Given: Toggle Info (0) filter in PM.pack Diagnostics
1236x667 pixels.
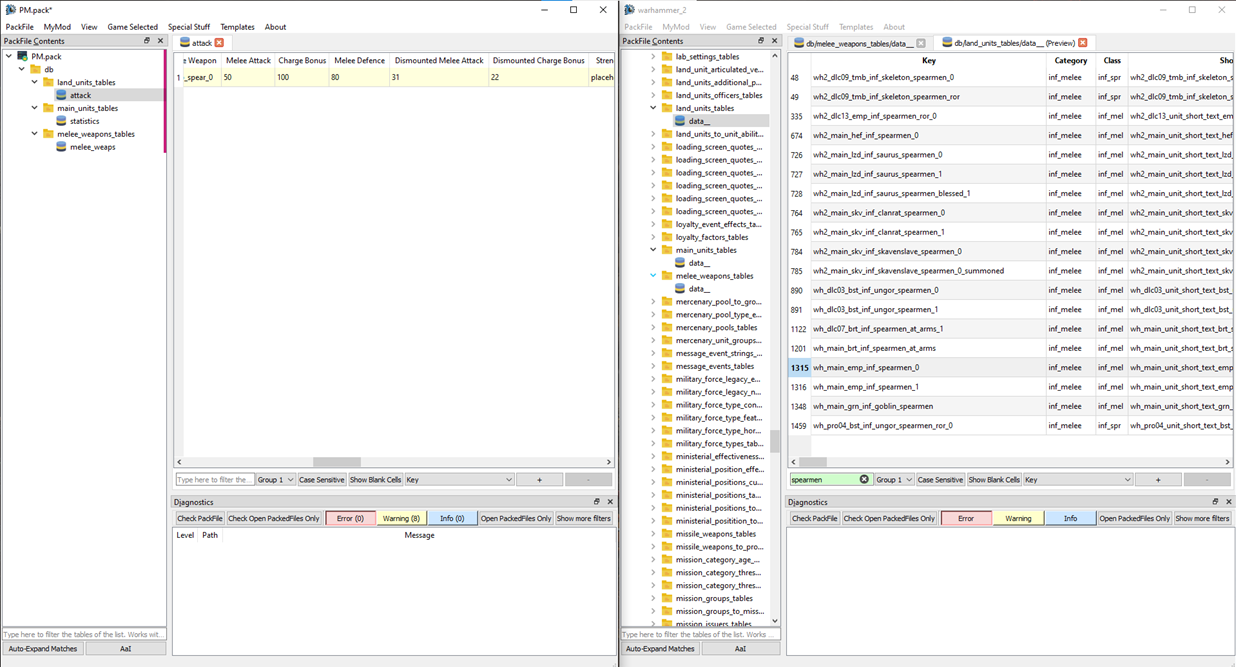Looking at the screenshot, I should (x=452, y=518).
